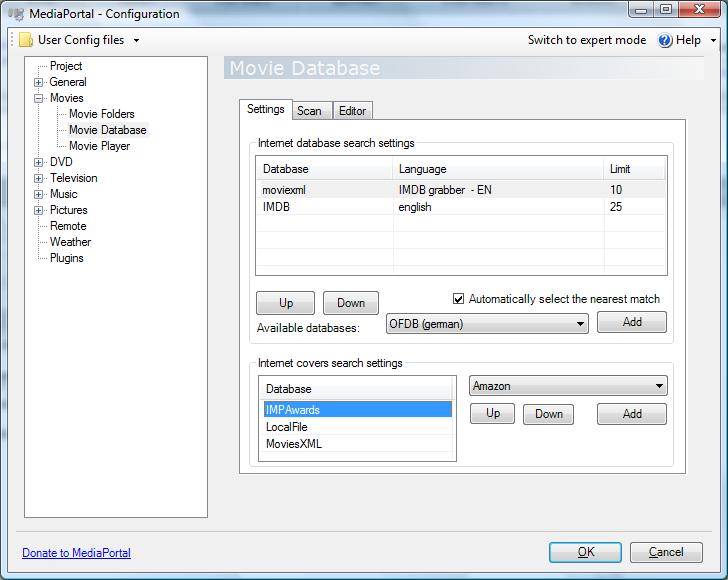Screen dimensions: 728x580
Task: Select Movie Player in the tree
Action: 99,146
